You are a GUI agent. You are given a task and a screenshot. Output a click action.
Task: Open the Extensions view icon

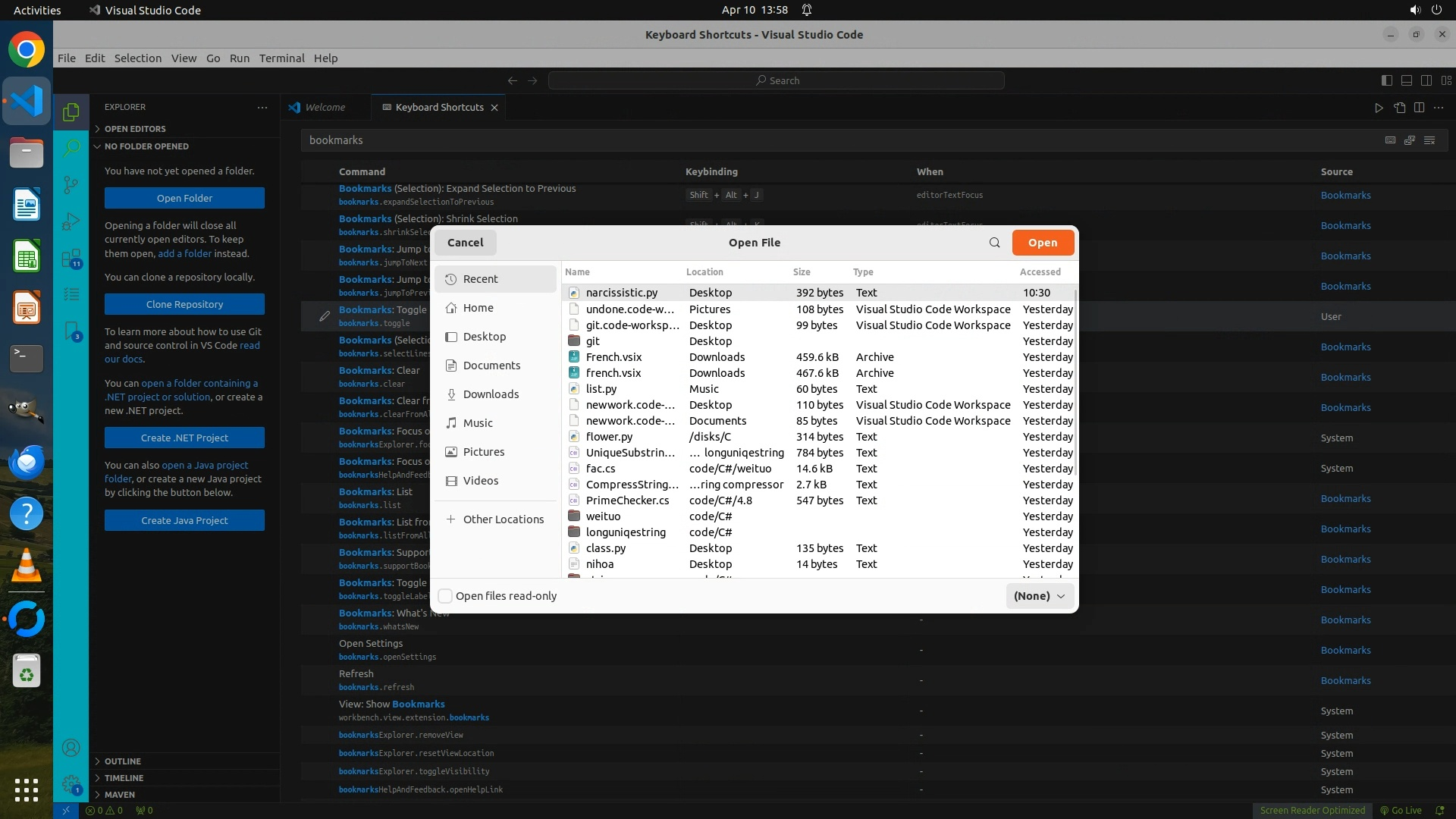coord(71,259)
